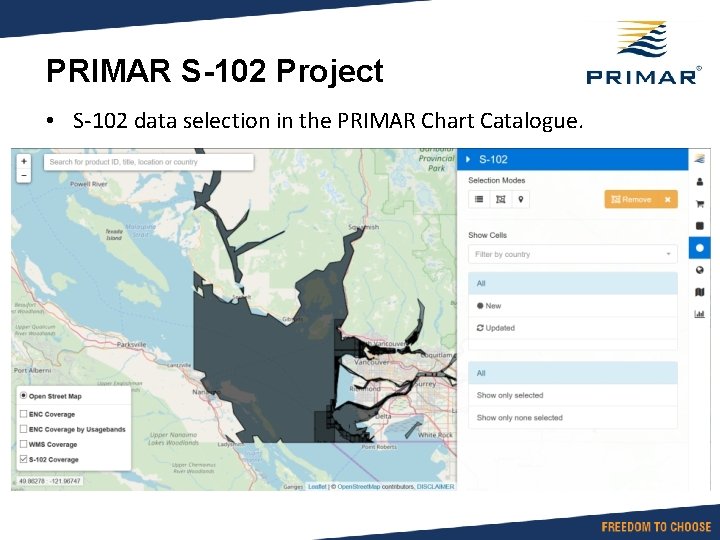Filter cells by New
This screenshot has height=540, width=720.
573,306
